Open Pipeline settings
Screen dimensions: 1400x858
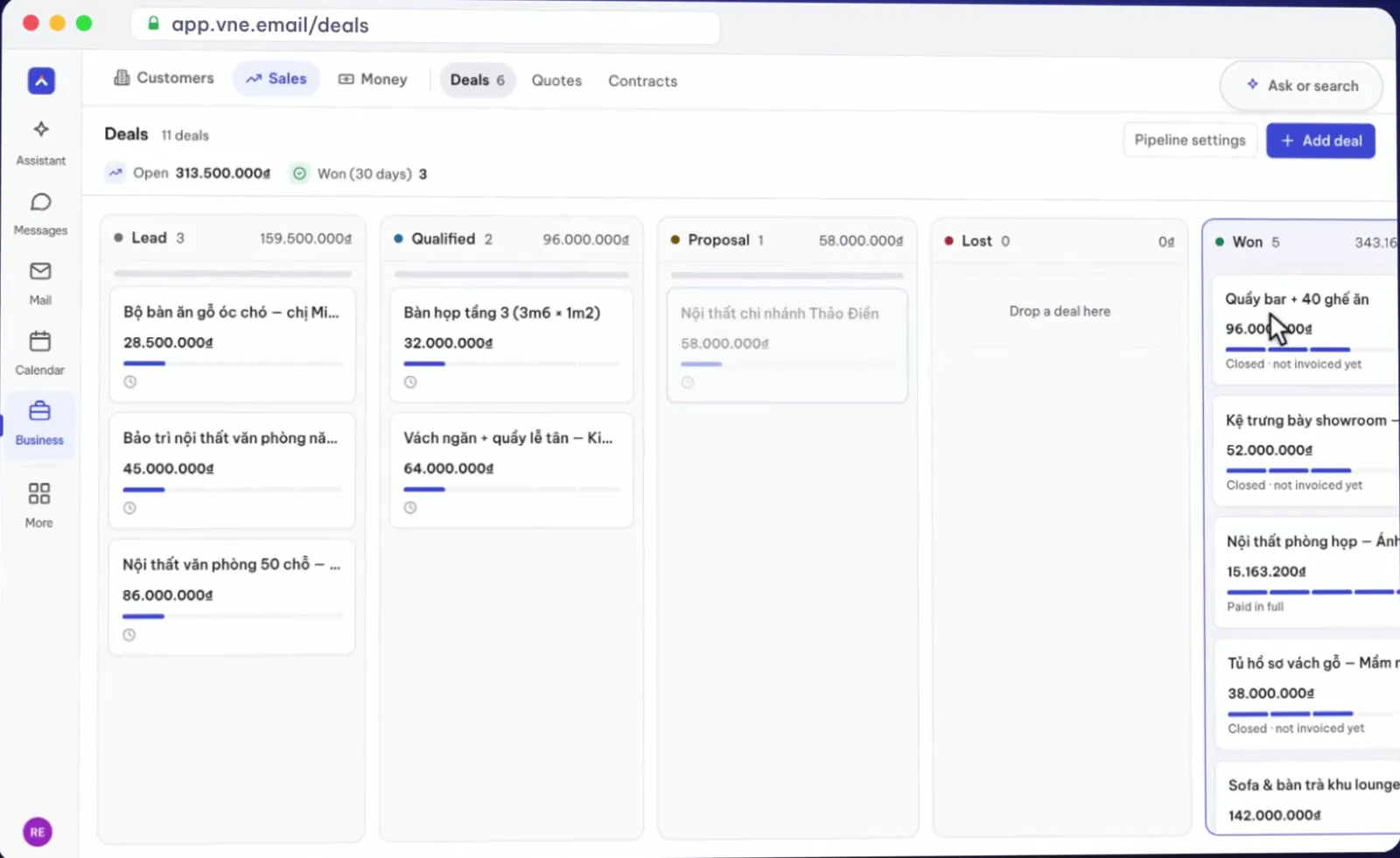pos(1190,140)
